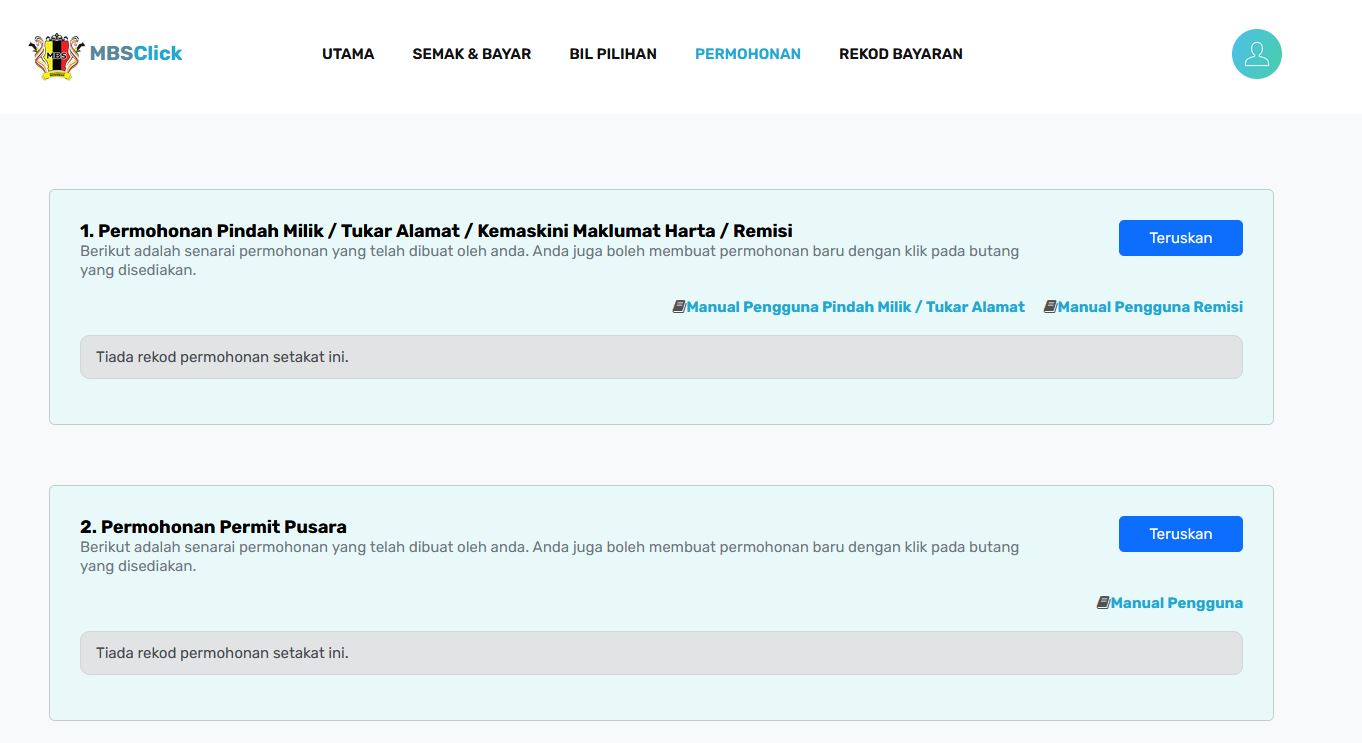Click empty record box under Permit Pusara section
Image resolution: width=1362 pixels, height=743 pixels.
660,653
